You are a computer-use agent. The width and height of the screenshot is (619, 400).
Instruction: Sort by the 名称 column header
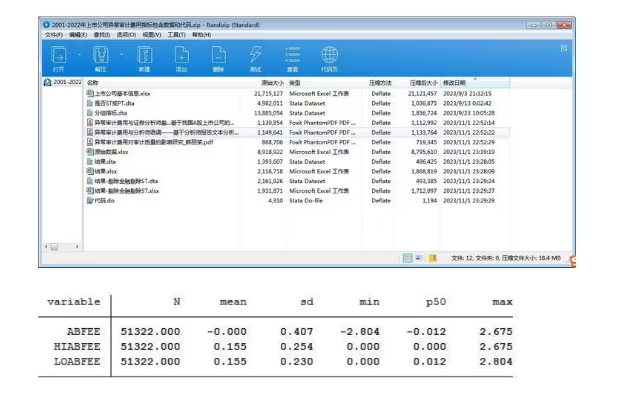click(x=92, y=83)
